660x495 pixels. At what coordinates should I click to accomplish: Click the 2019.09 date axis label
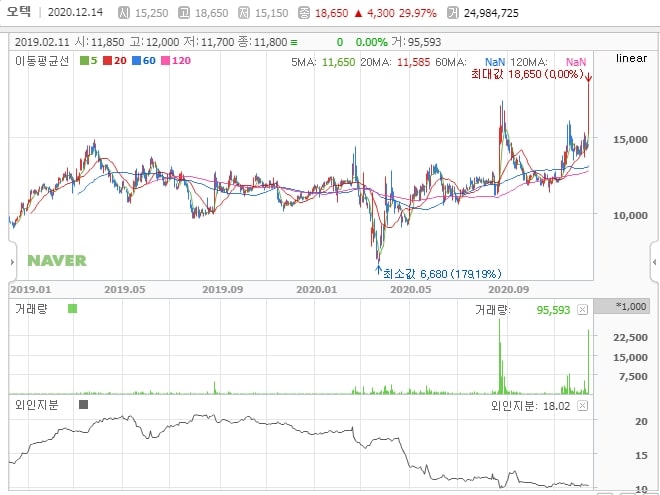[222, 290]
